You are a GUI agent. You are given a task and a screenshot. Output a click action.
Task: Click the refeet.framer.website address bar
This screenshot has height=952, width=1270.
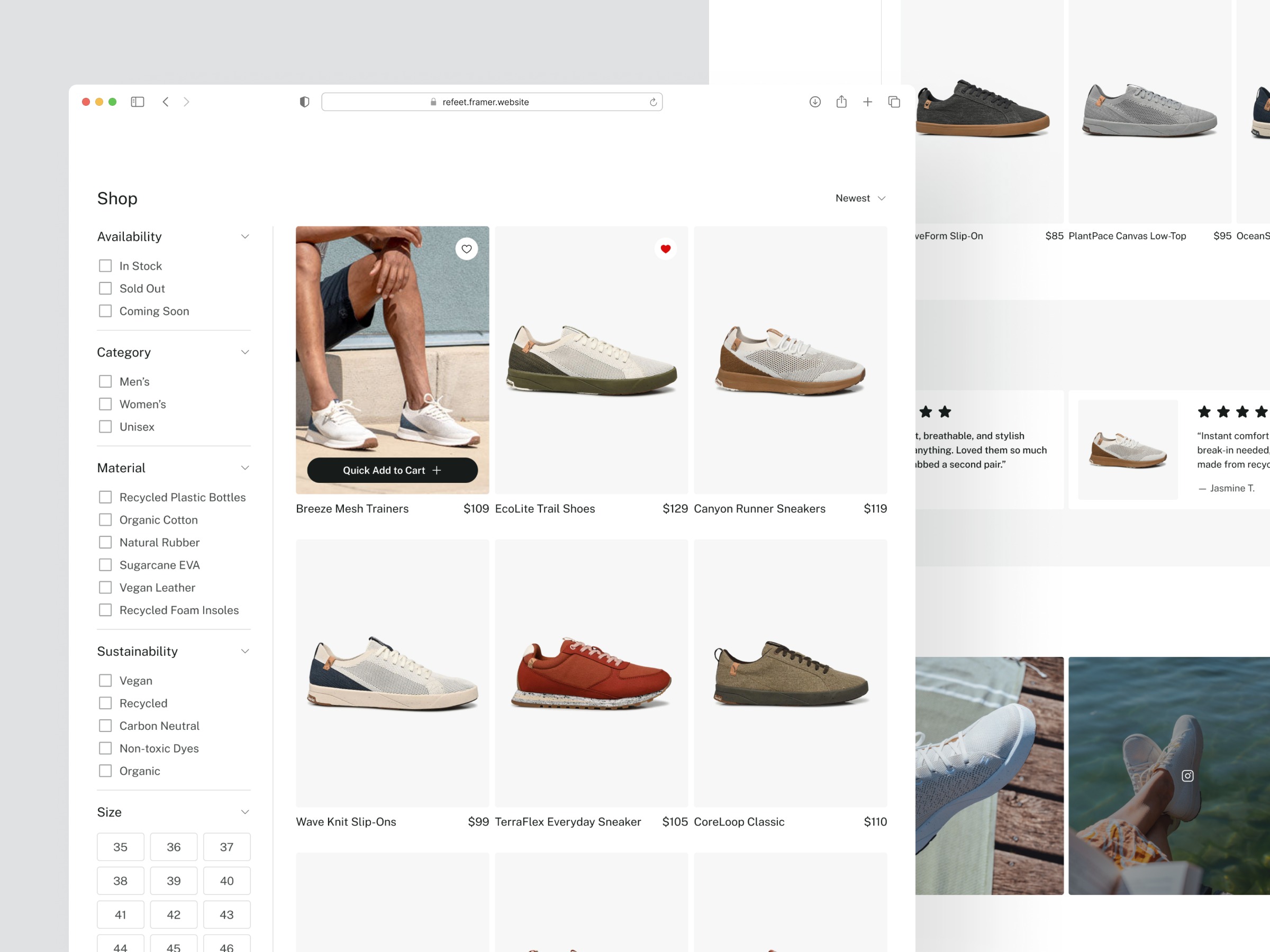(485, 102)
